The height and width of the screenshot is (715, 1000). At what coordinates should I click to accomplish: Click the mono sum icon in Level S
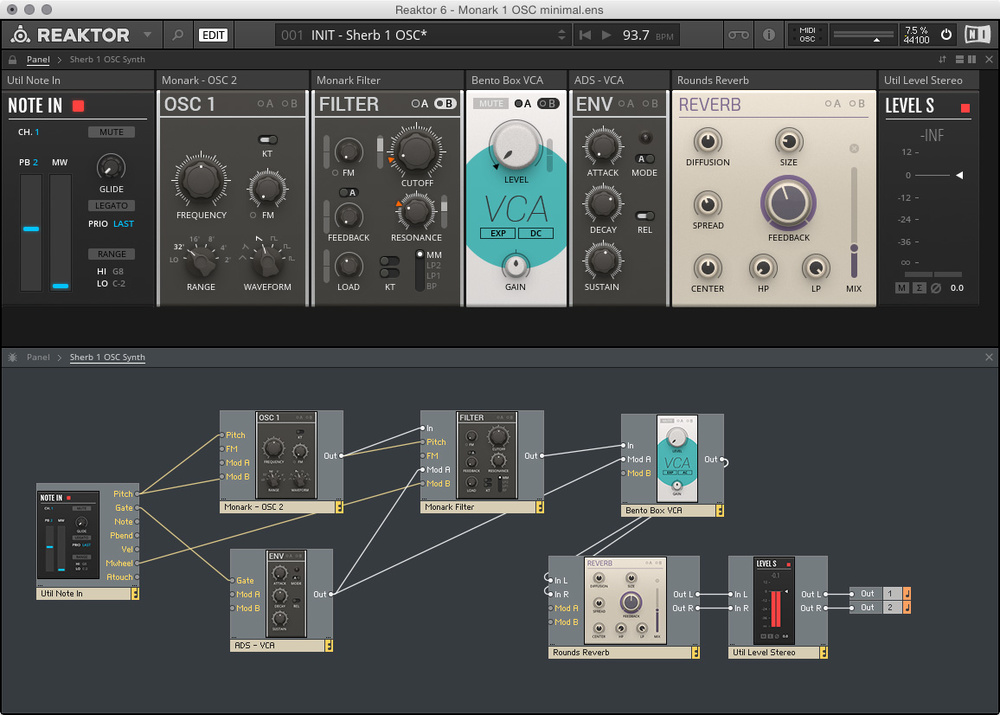(919, 288)
